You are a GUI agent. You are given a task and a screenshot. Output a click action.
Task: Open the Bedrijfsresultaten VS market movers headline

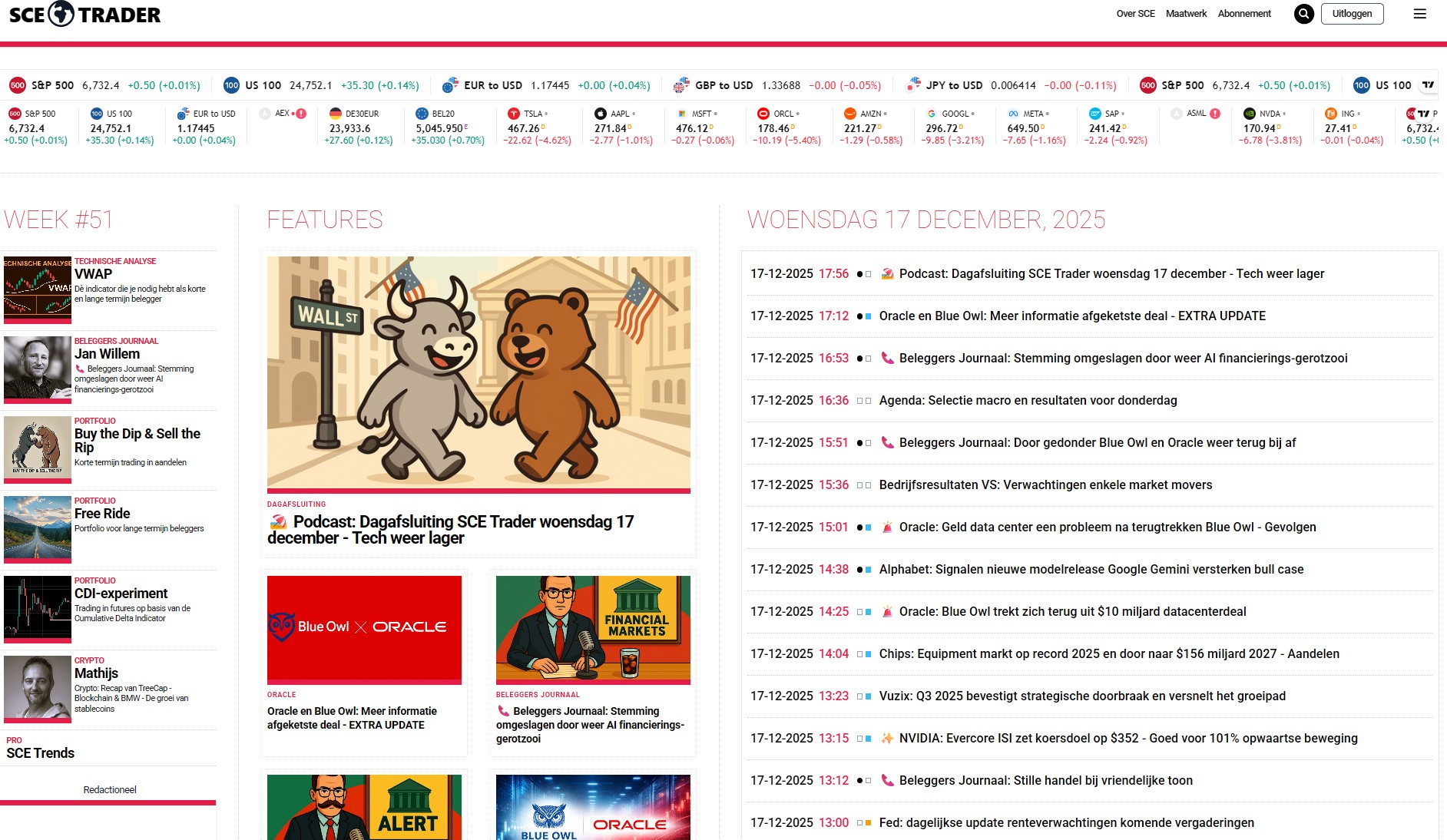[x=1045, y=484]
